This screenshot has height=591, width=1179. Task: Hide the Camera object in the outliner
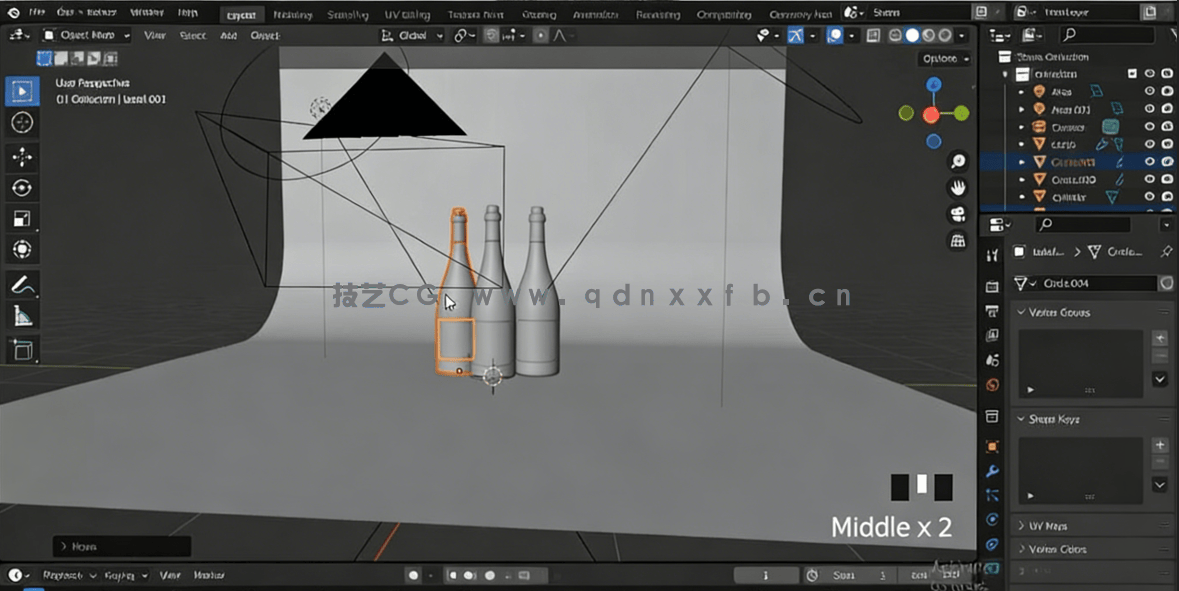(1150, 127)
